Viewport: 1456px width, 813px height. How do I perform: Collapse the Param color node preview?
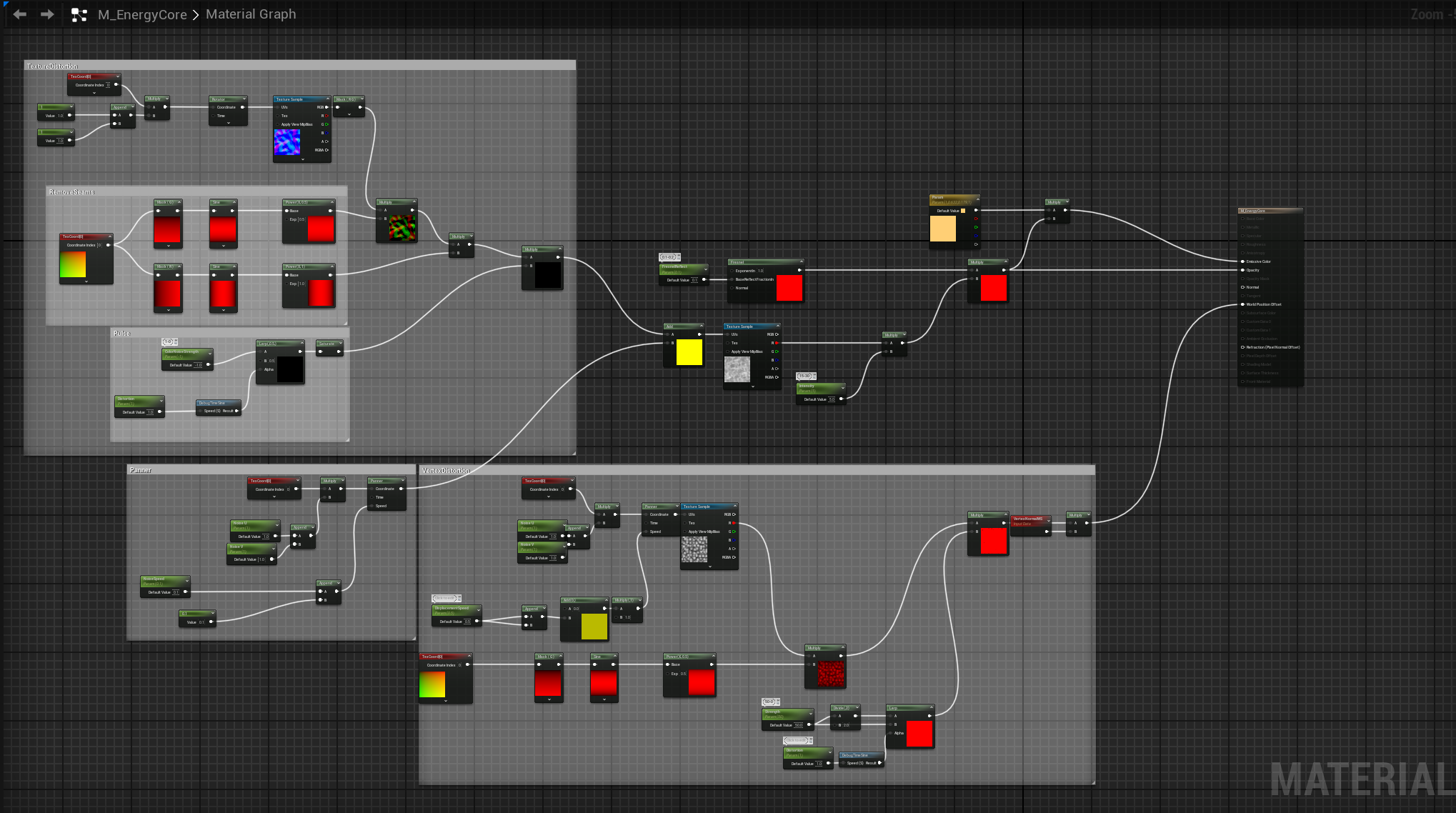coord(977,199)
